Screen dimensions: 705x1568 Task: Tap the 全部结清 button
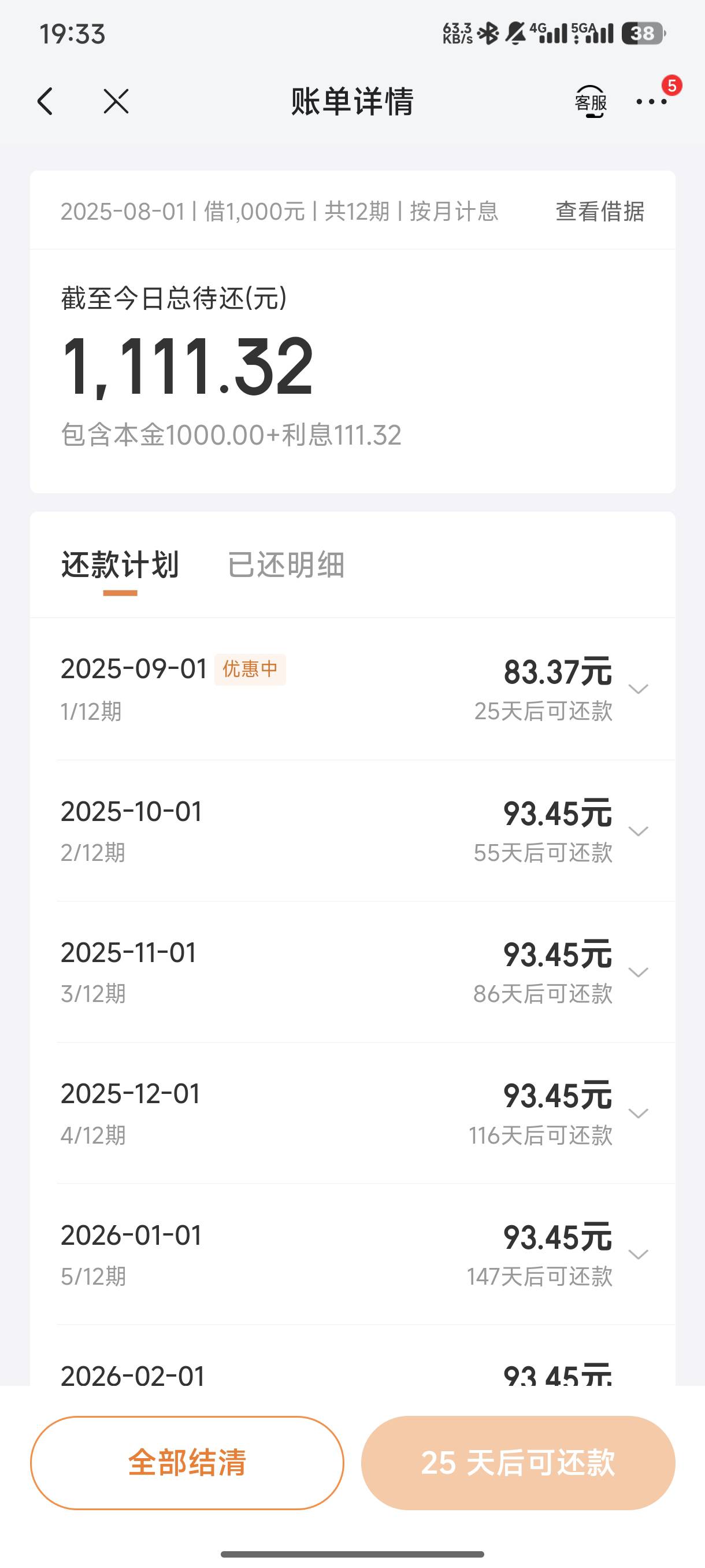(x=187, y=1463)
